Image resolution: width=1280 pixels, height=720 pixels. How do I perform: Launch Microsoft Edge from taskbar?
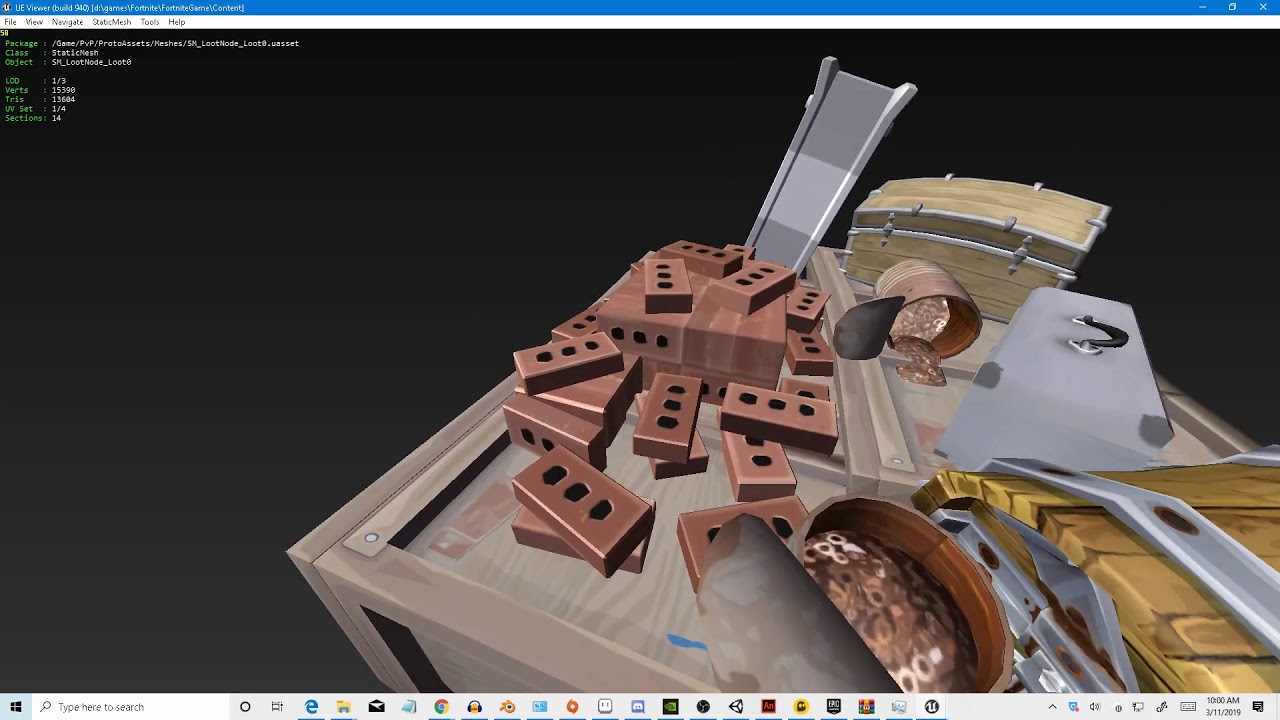pos(311,707)
